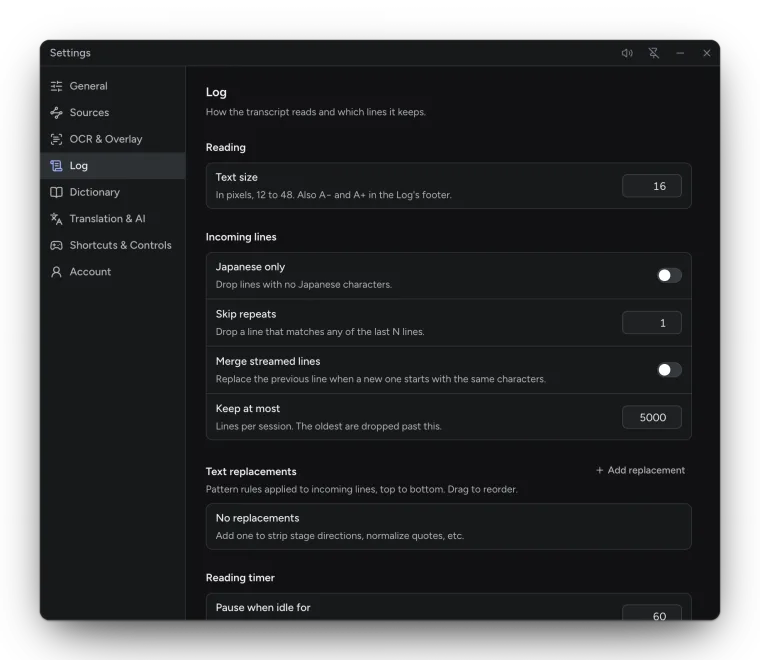
Task: Click the Text size label
Action: [237, 177]
